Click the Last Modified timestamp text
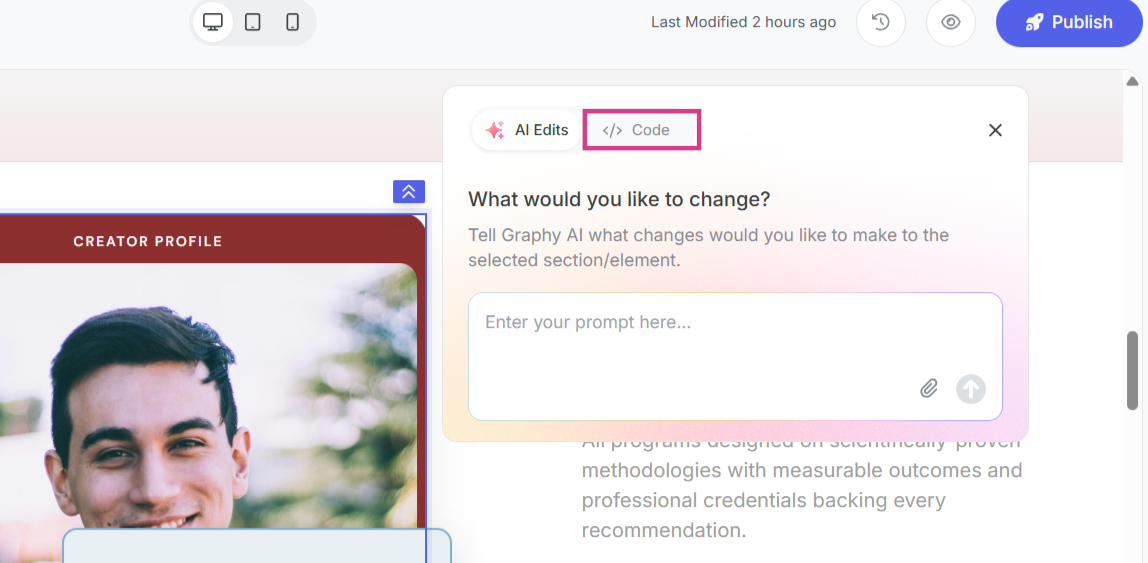The height and width of the screenshot is (563, 1148). [x=743, y=22]
